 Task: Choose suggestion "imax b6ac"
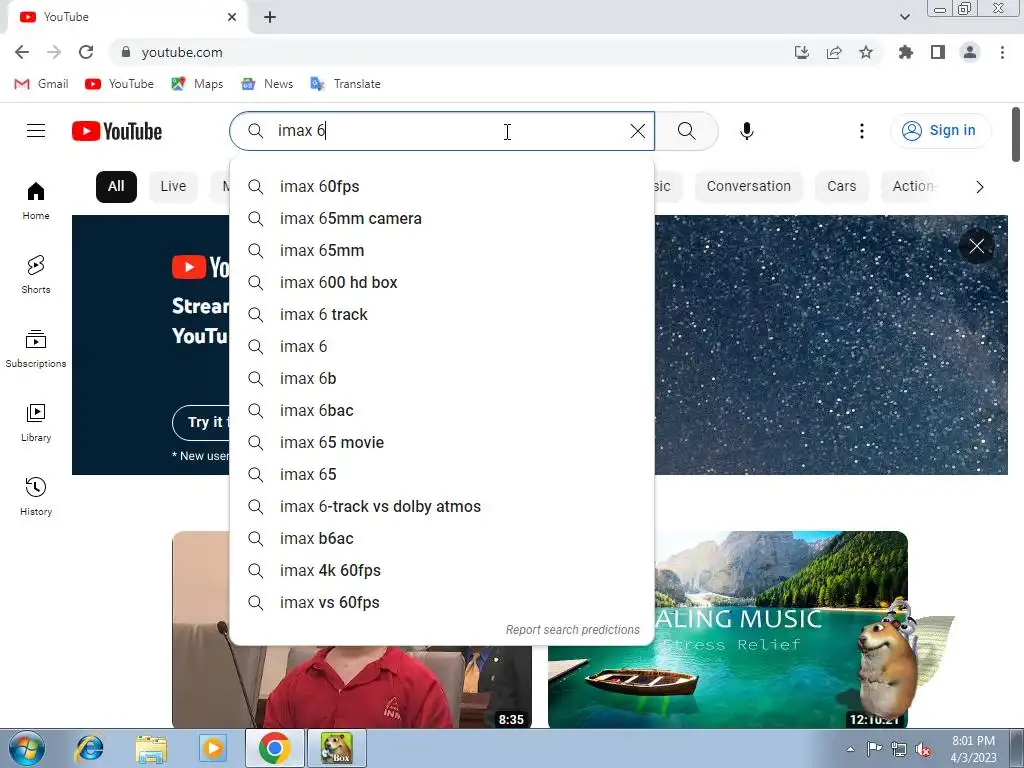click(x=442, y=539)
